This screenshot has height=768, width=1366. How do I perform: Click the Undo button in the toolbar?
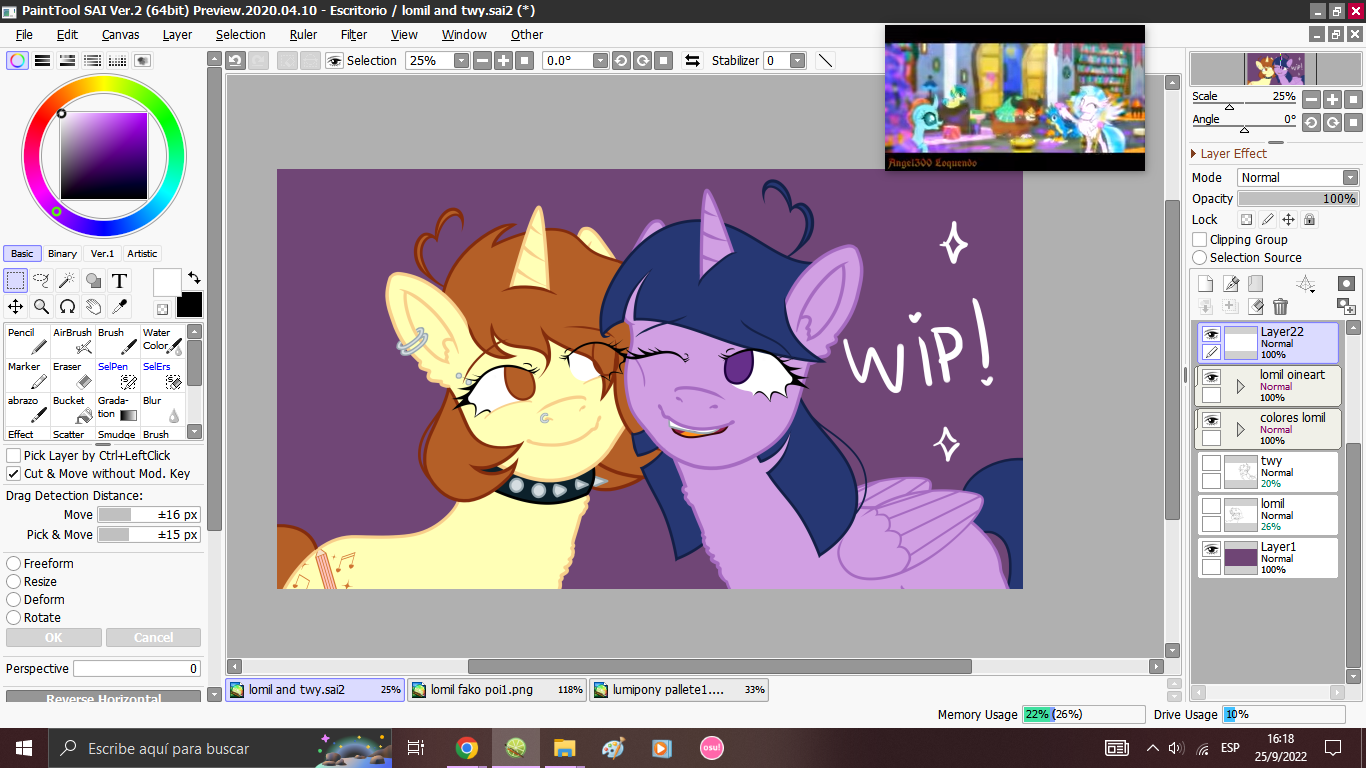coord(235,60)
